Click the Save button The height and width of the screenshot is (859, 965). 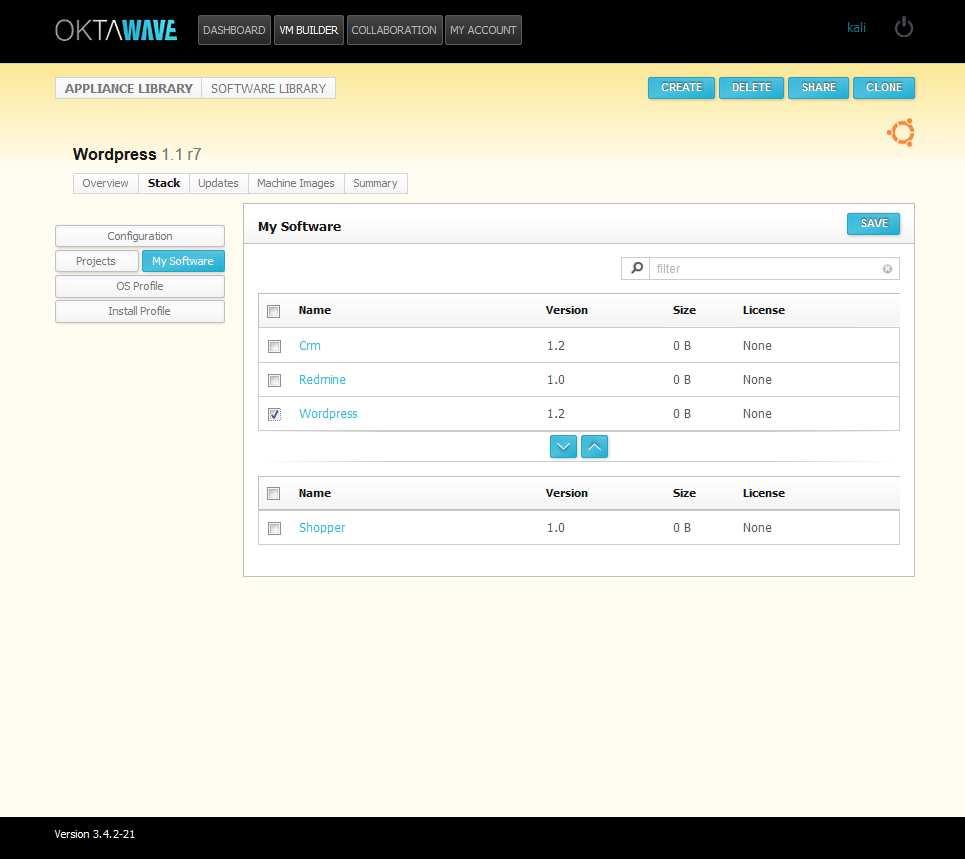tap(873, 223)
